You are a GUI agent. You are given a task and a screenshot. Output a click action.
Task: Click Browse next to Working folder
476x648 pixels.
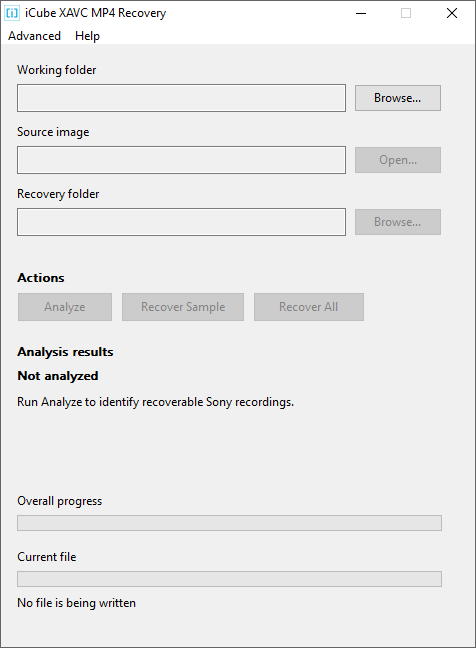[397, 98]
